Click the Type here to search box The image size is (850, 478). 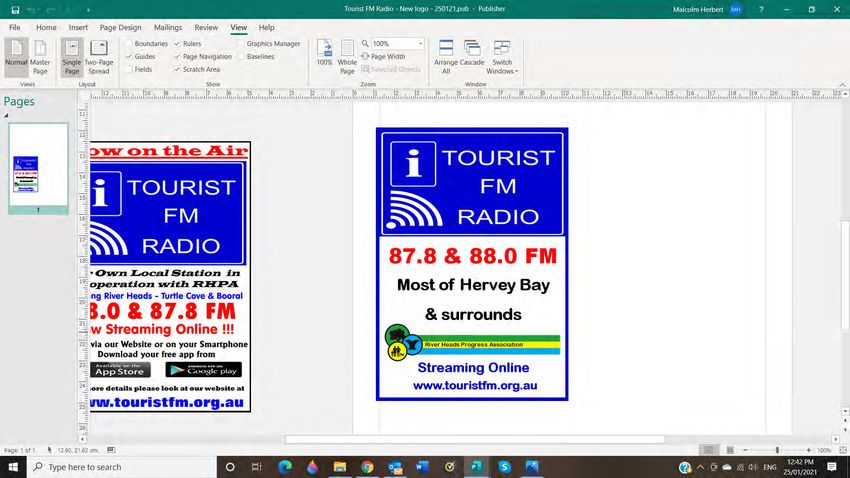point(121,467)
